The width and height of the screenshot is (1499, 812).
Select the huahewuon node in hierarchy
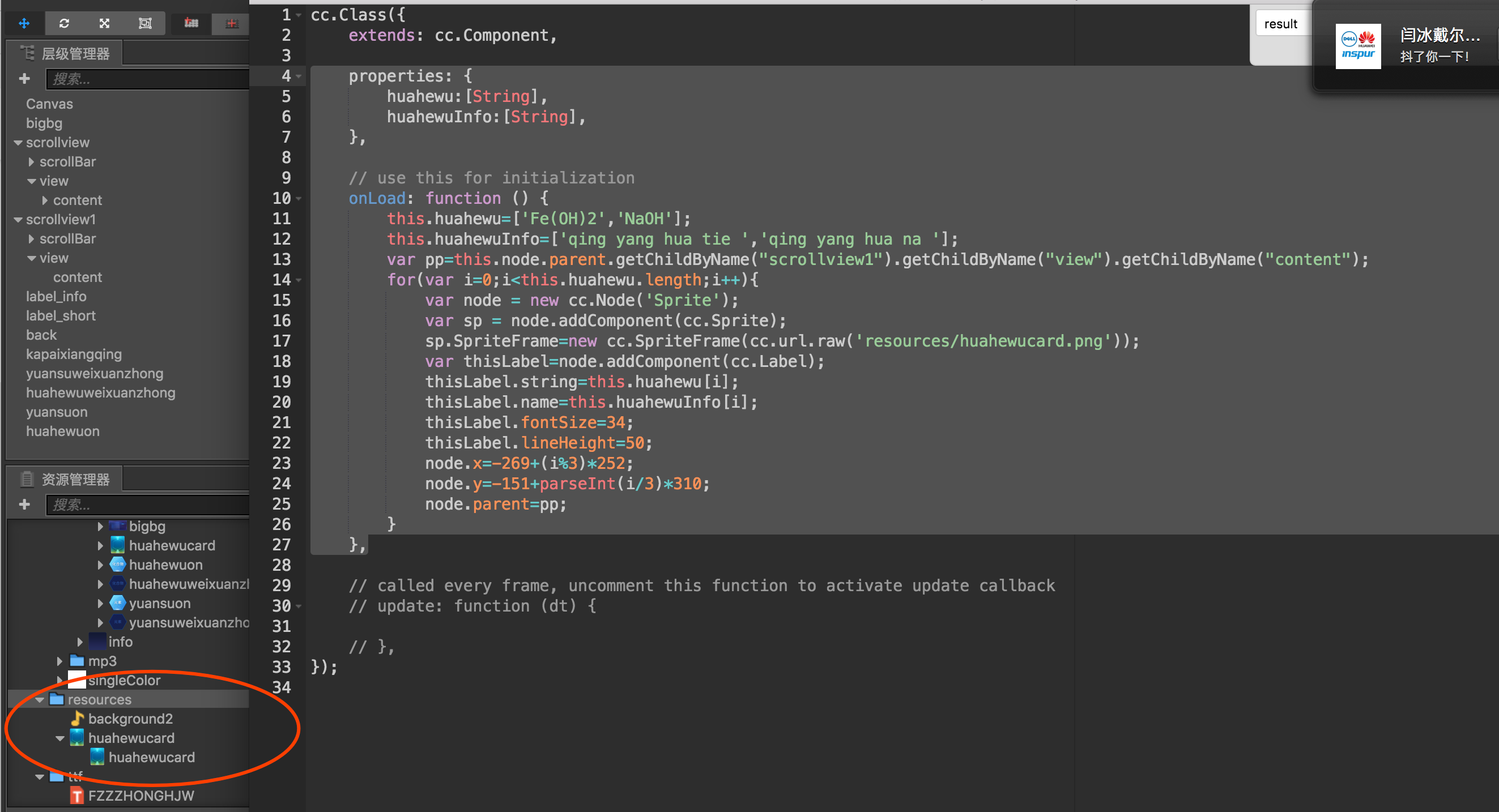point(63,431)
